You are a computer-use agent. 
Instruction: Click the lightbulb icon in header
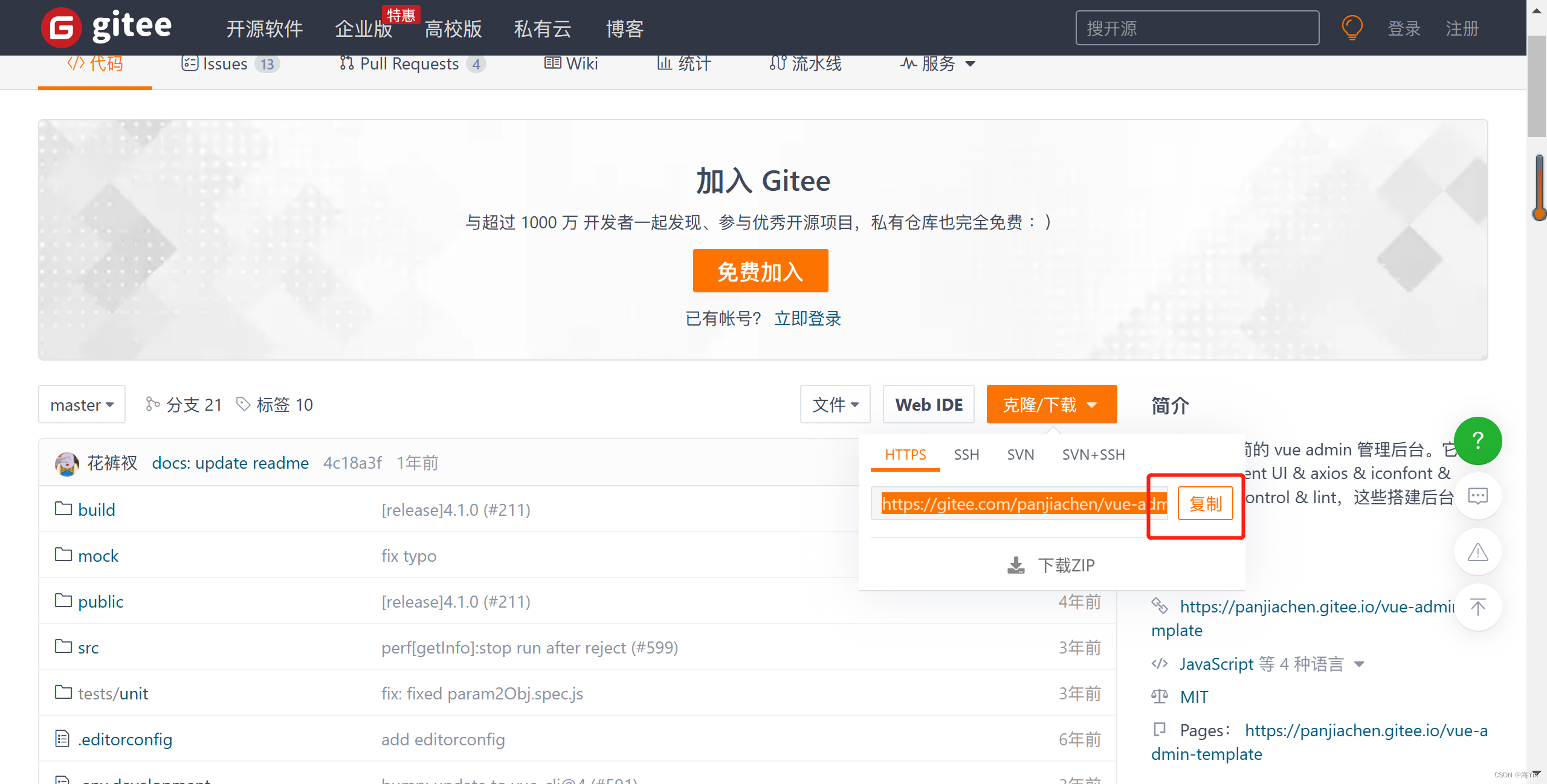pyautogui.click(x=1352, y=28)
